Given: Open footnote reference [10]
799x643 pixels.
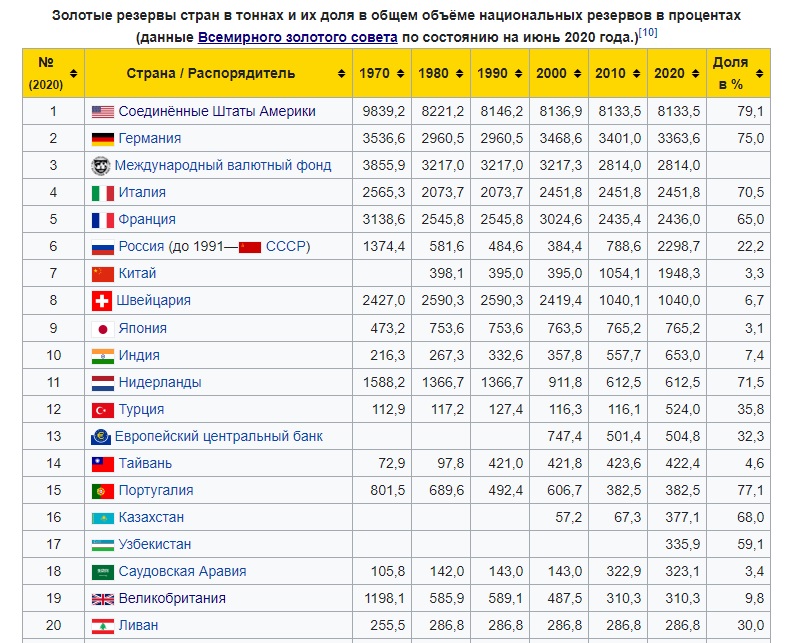Looking at the screenshot, I should tap(648, 33).
